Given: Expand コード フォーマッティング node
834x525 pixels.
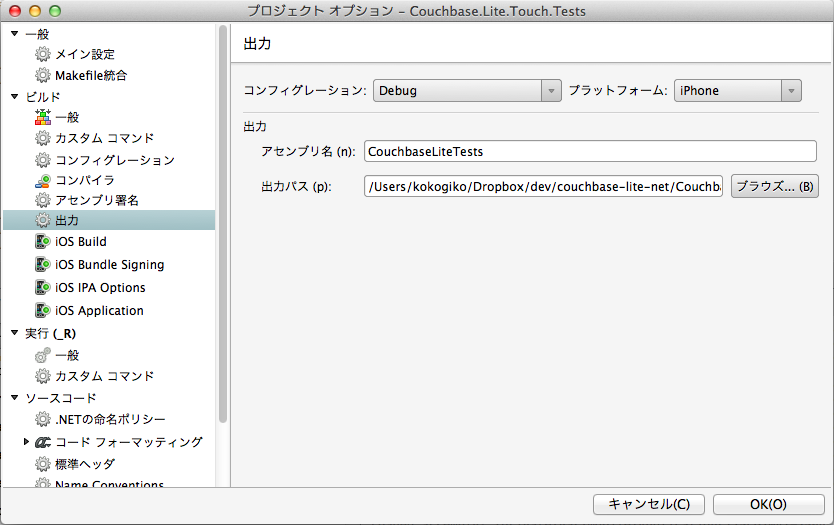Looking at the screenshot, I should coord(26,441).
